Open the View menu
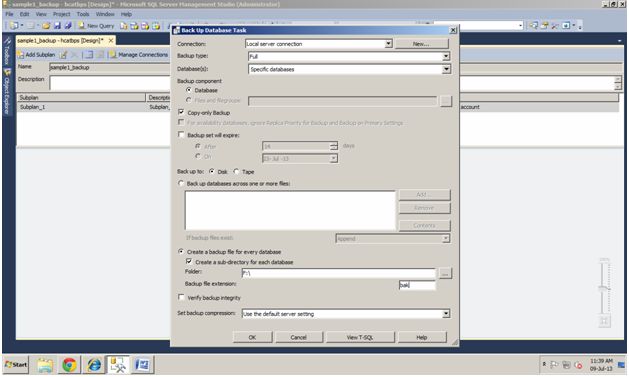The height and width of the screenshot is (377, 629). [x=41, y=14]
